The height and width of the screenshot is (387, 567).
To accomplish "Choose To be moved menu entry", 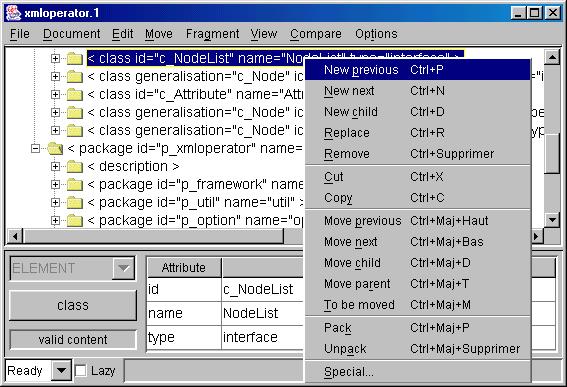I will tap(418, 305).
